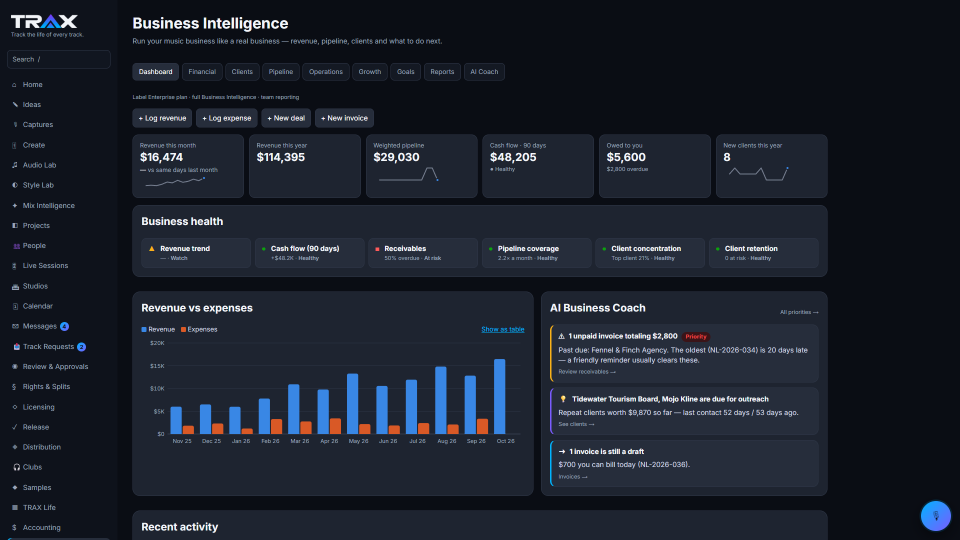960x540 pixels.
Task: Click the Release checkmark icon
Action: (15, 427)
